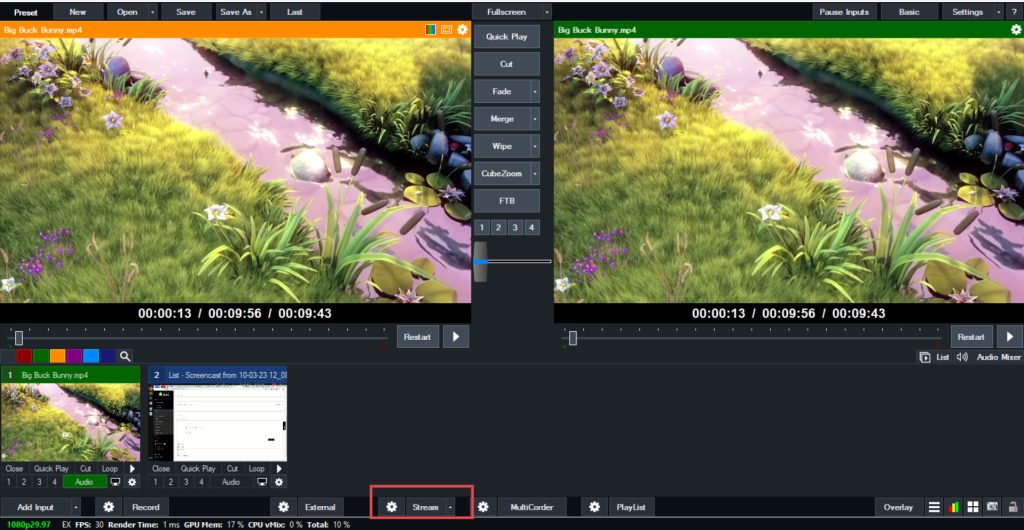Image resolution: width=1024 pixels, height=530 pixels.
Task: Click the preview fullscreen rectangle icon
Action: [x=447, y=29]
